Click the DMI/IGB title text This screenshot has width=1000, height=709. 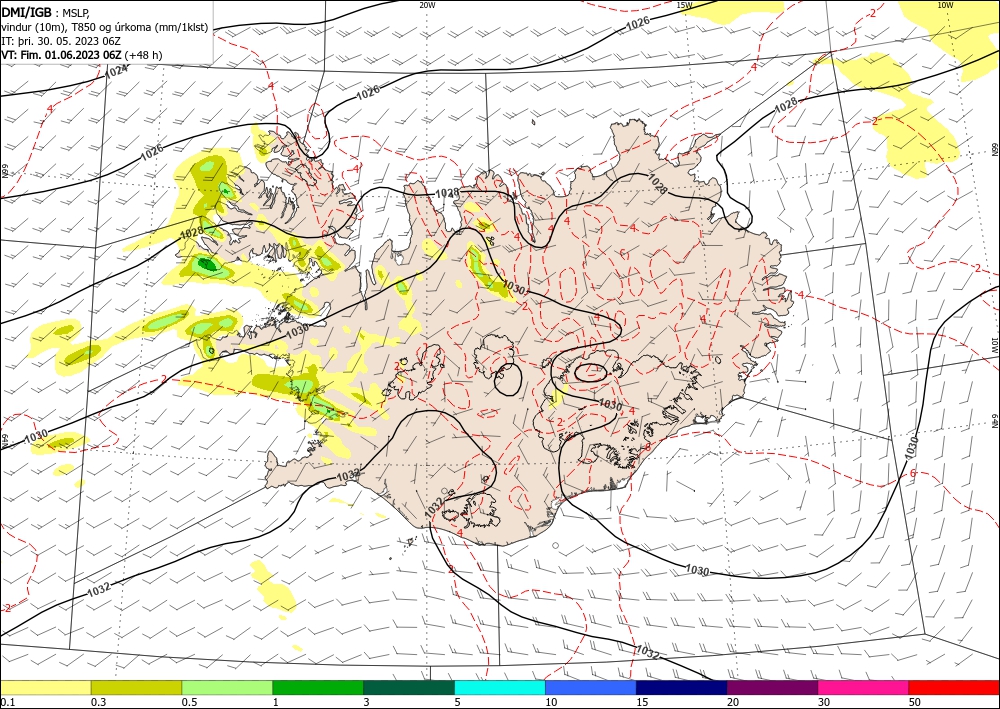(x=27, y=12)
